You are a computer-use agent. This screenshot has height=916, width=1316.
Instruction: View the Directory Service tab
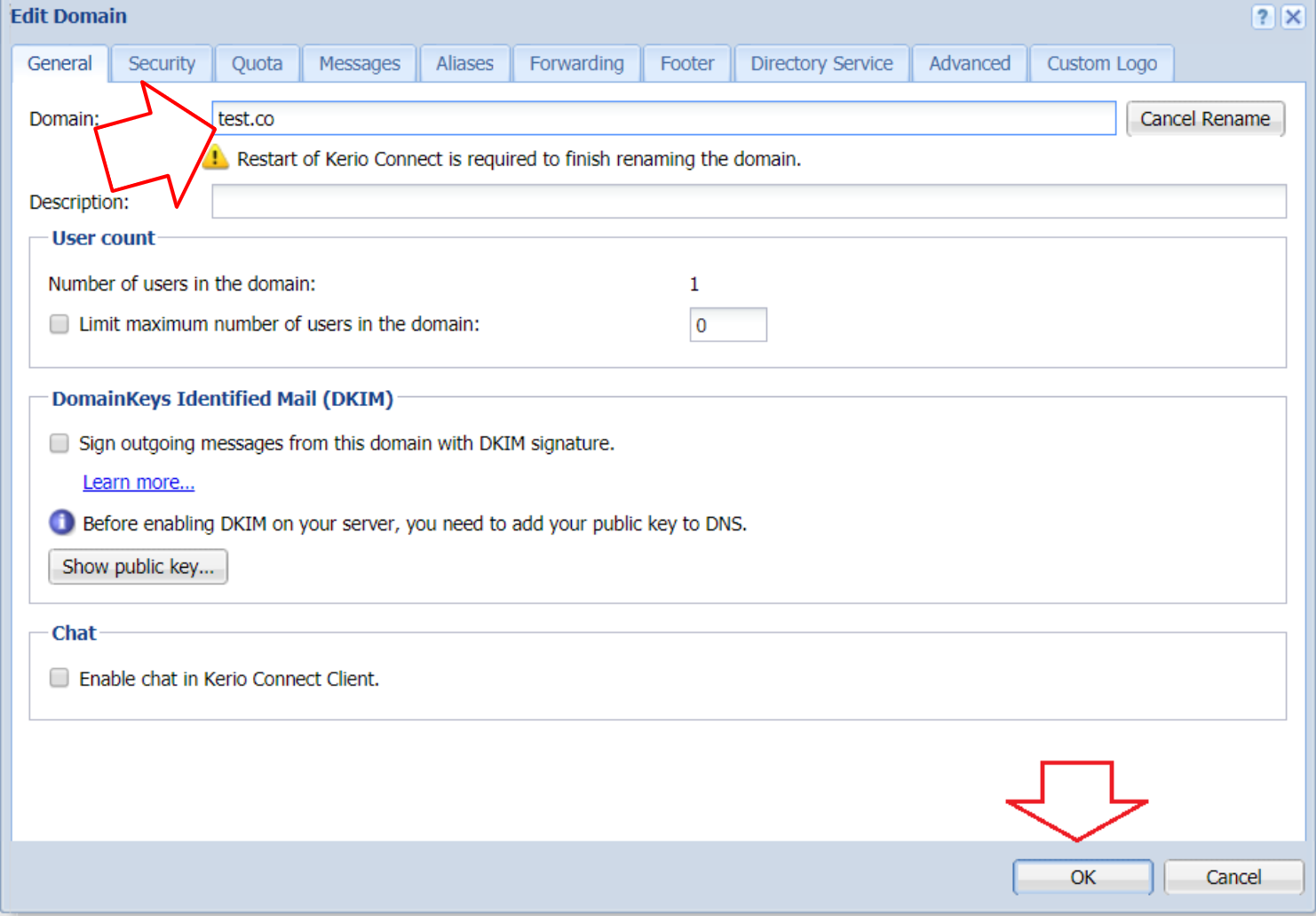822,64
